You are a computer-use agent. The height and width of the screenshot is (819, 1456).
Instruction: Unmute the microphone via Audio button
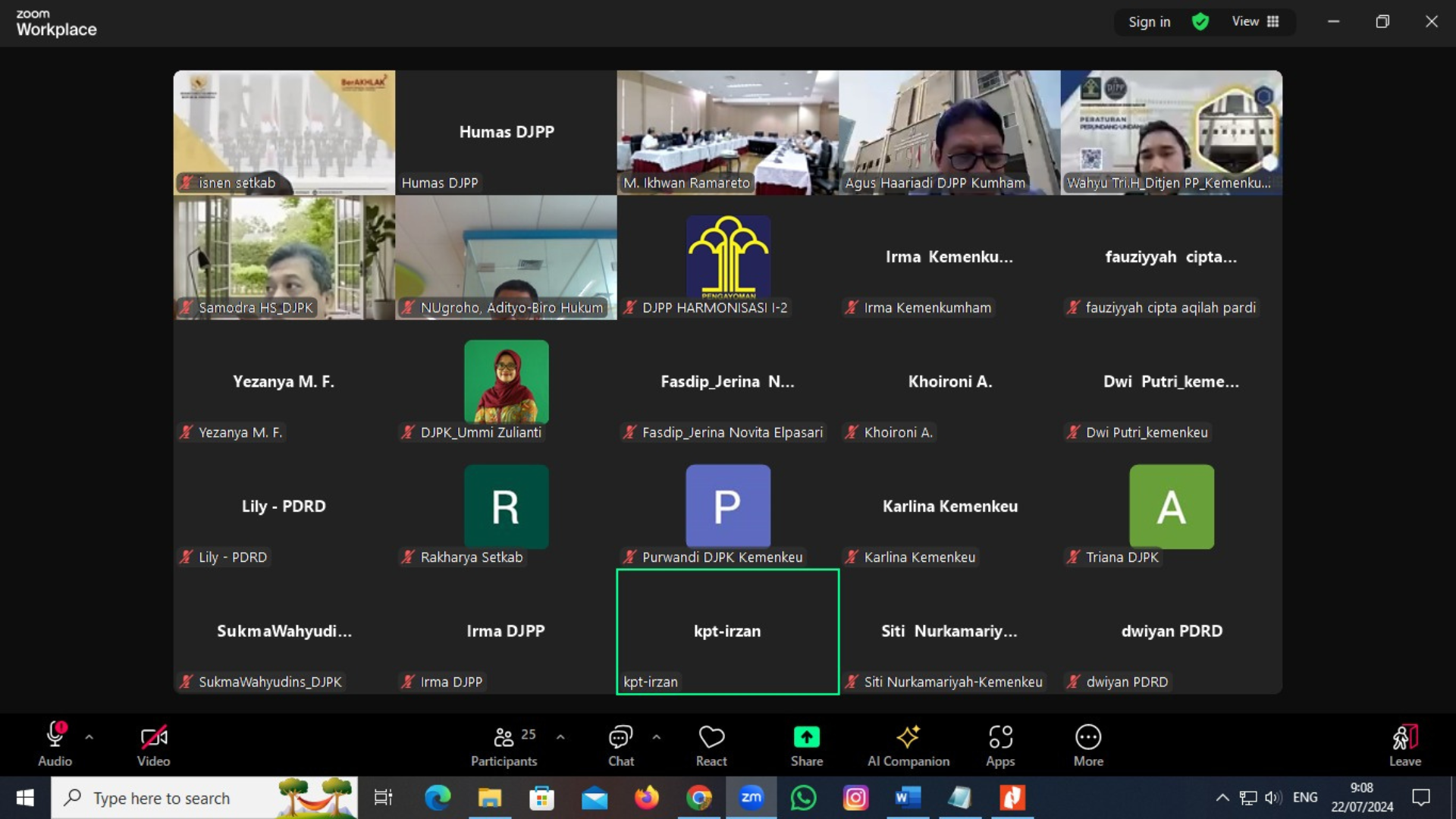pyautogui.click(x=55, y=744)
